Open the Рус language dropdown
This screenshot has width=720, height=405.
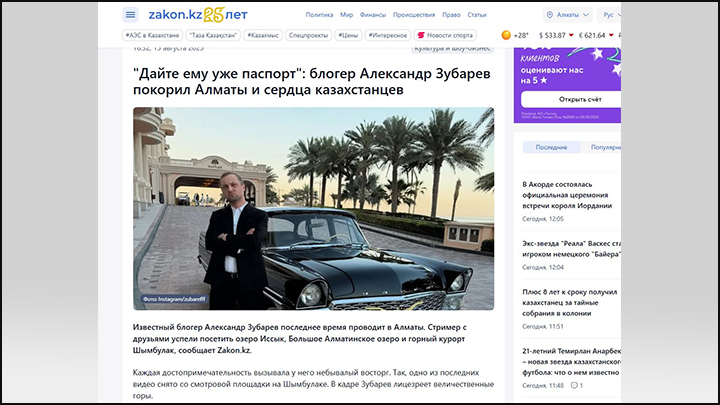(609, 15)
